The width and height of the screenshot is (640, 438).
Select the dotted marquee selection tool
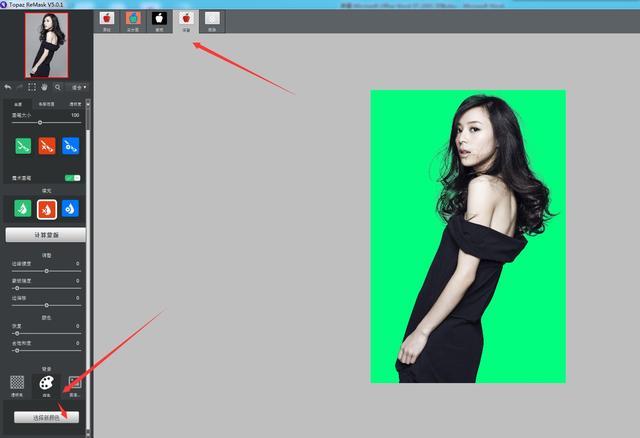(x=32, y=87)
